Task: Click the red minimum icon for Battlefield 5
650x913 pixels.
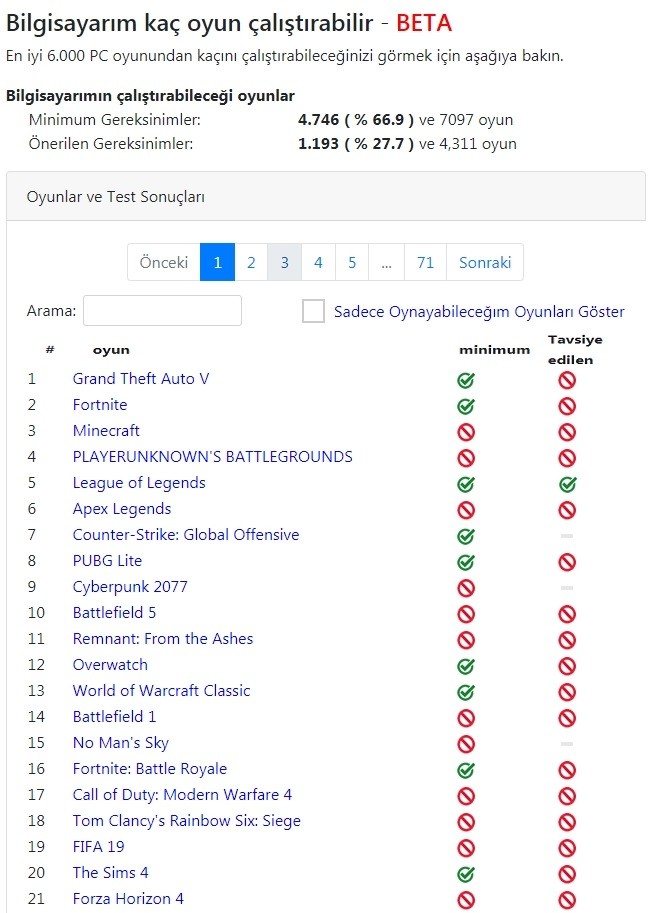Action: (466, 614)
